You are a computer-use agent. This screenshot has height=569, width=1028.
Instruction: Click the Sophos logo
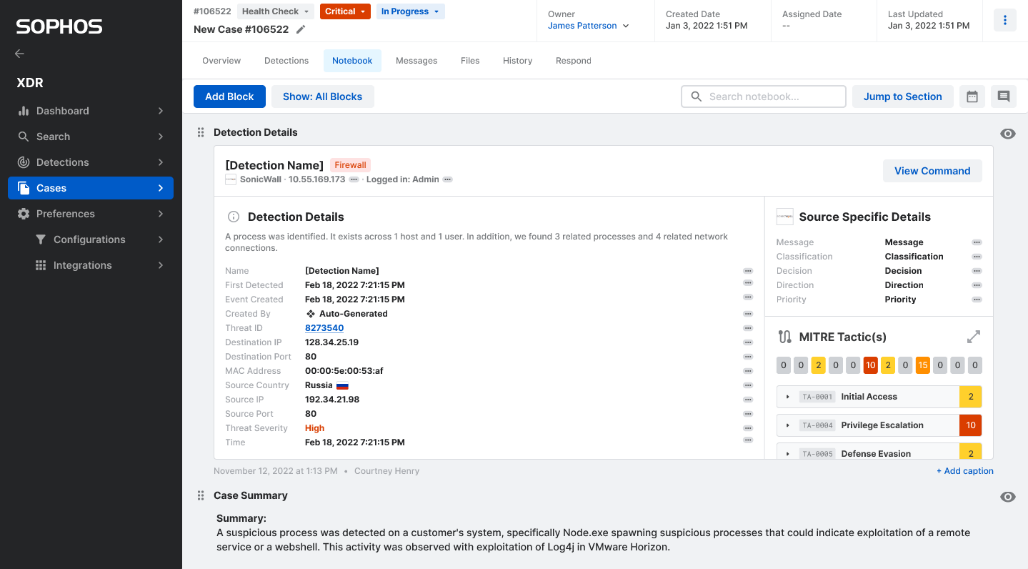[x=59, y=27]
